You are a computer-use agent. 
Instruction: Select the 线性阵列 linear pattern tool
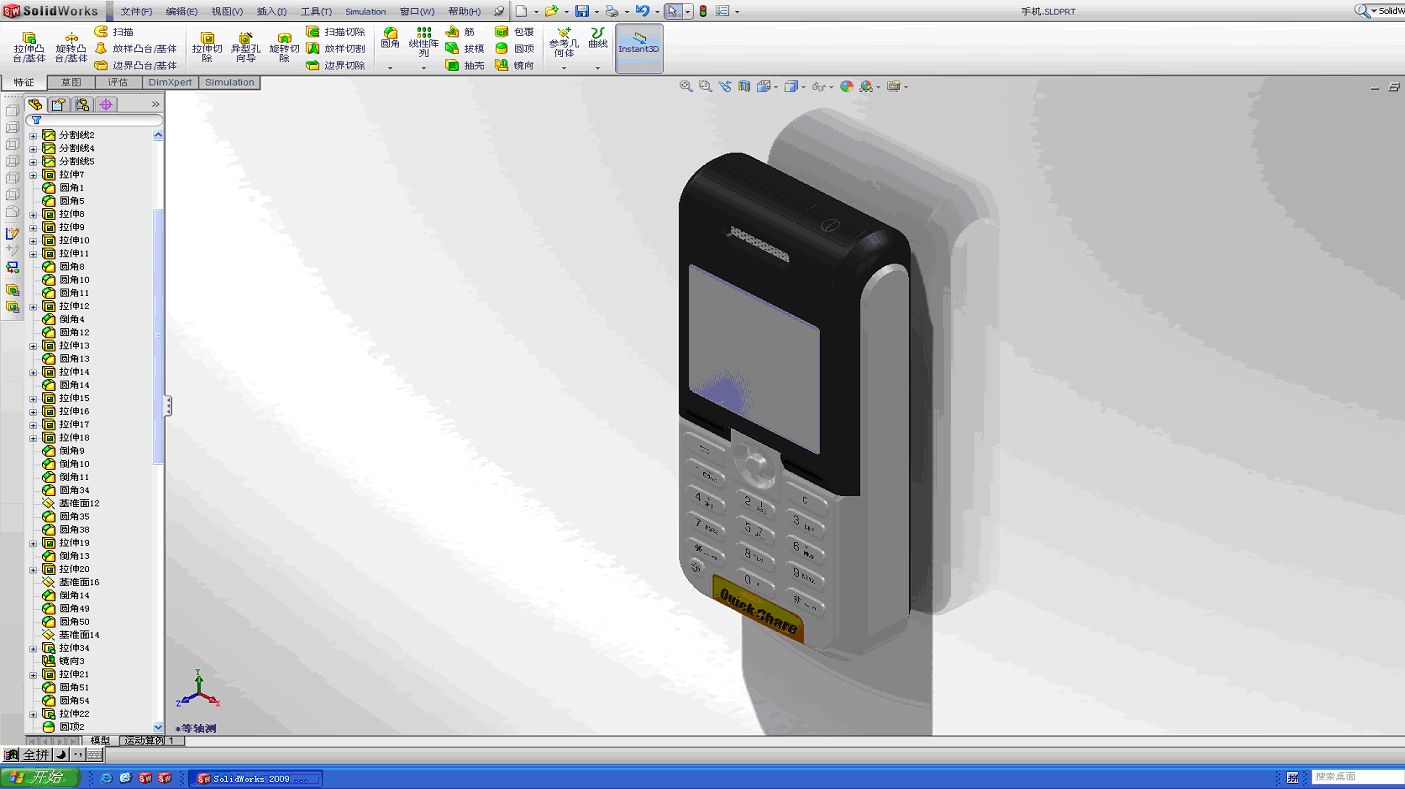424,42
